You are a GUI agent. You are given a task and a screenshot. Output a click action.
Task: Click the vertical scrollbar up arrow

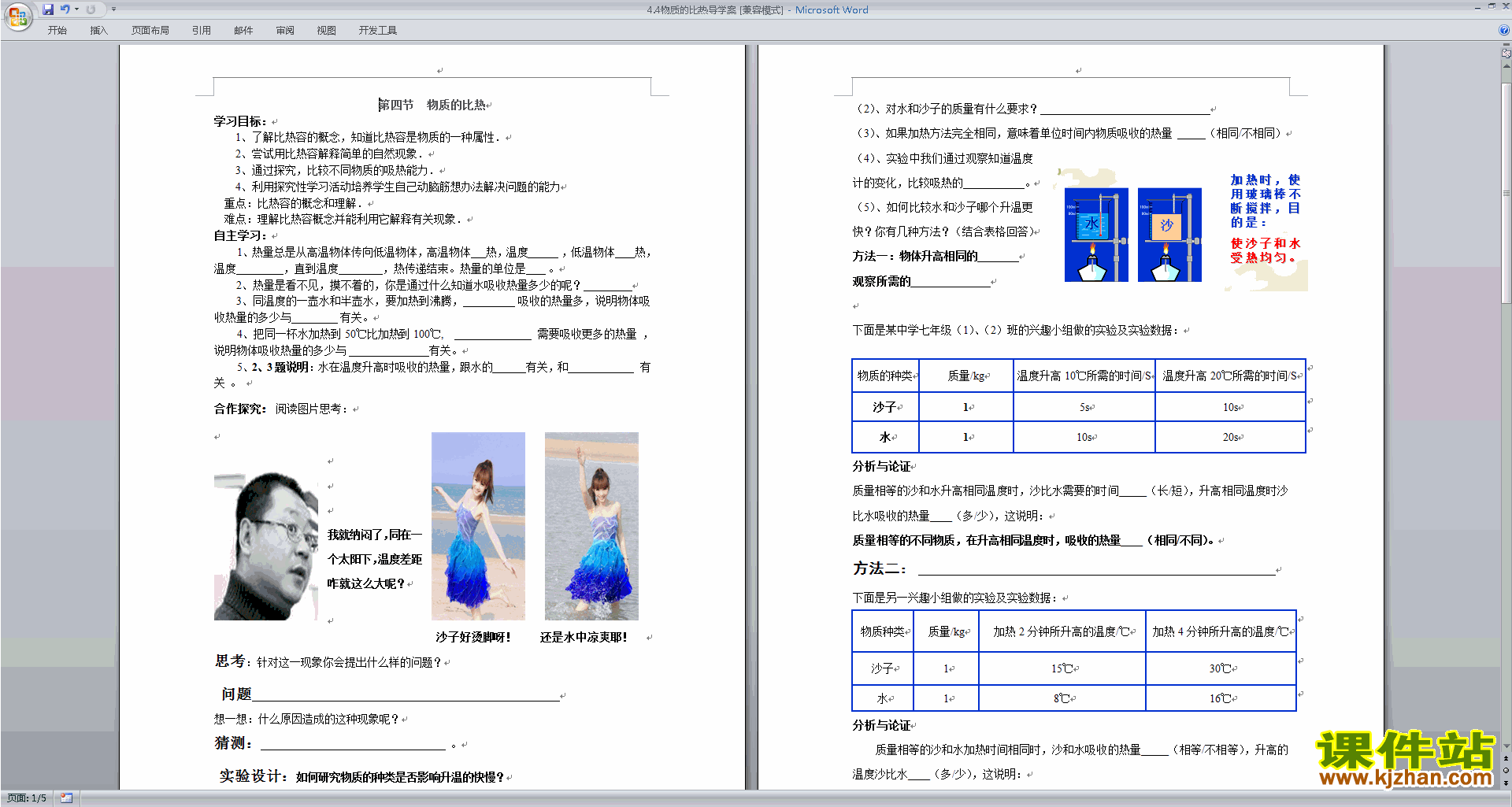[x=1506, y=66]
